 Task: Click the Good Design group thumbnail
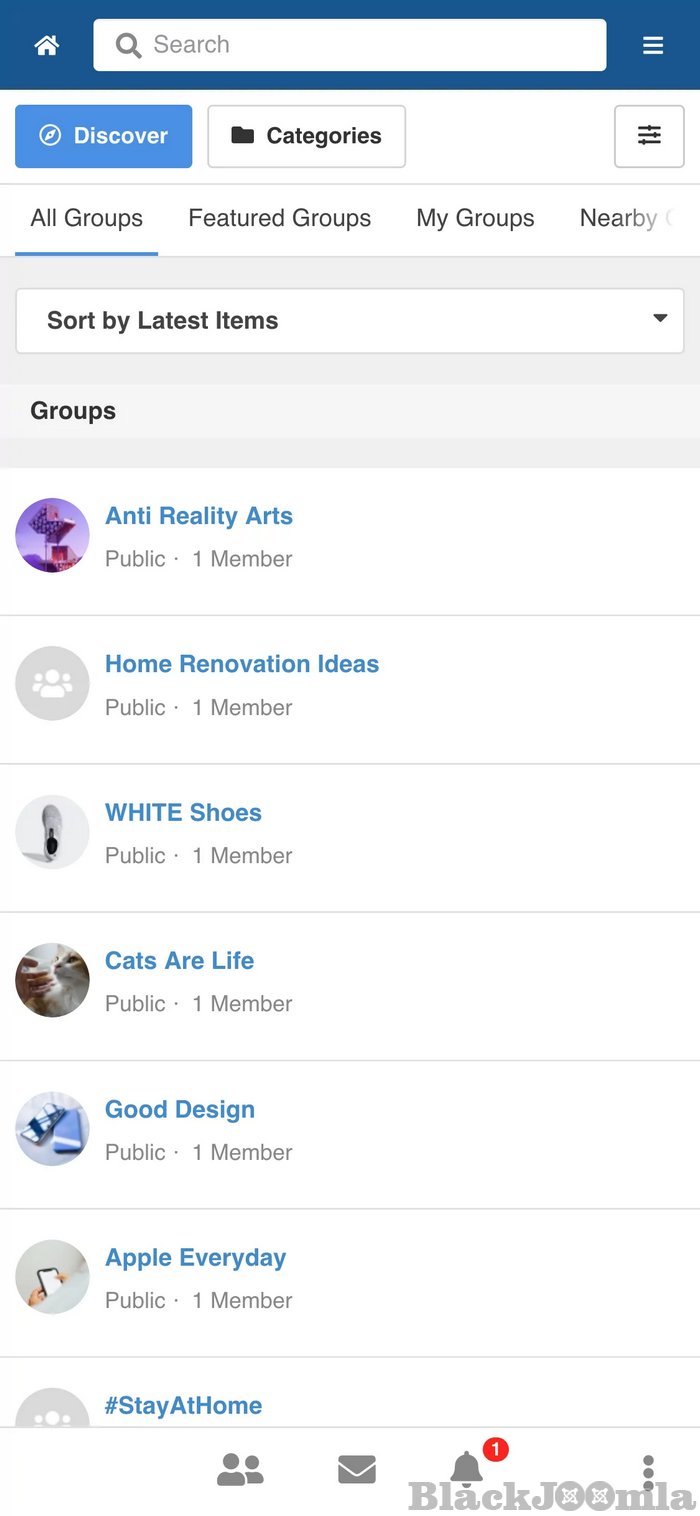coord(52,1129)
